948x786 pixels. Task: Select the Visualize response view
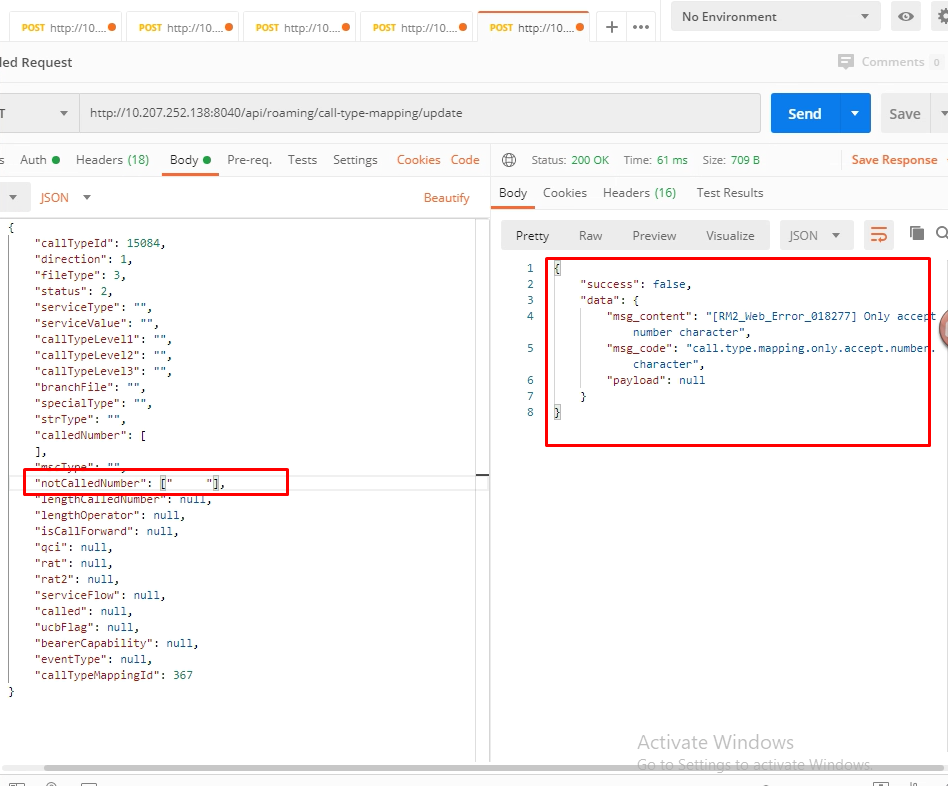[x=730, y=236]
